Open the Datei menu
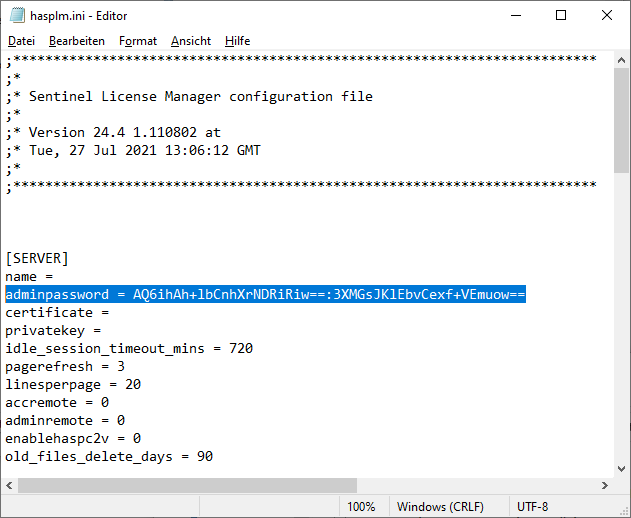This screenshot has height=518, width=631. (x=21, y=41)
